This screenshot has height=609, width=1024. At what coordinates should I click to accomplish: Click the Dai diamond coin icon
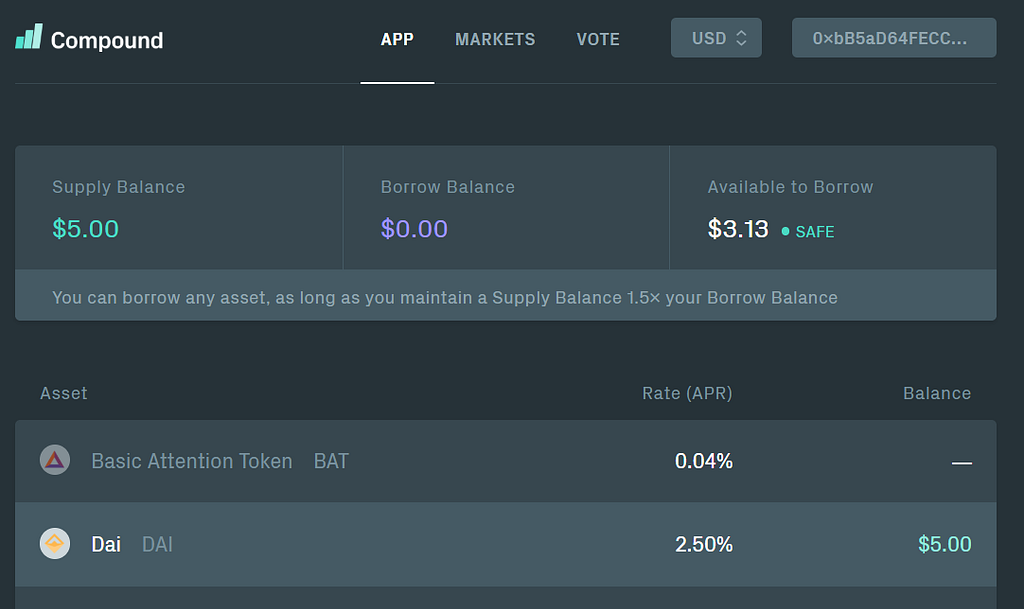[x=55, y=544]
